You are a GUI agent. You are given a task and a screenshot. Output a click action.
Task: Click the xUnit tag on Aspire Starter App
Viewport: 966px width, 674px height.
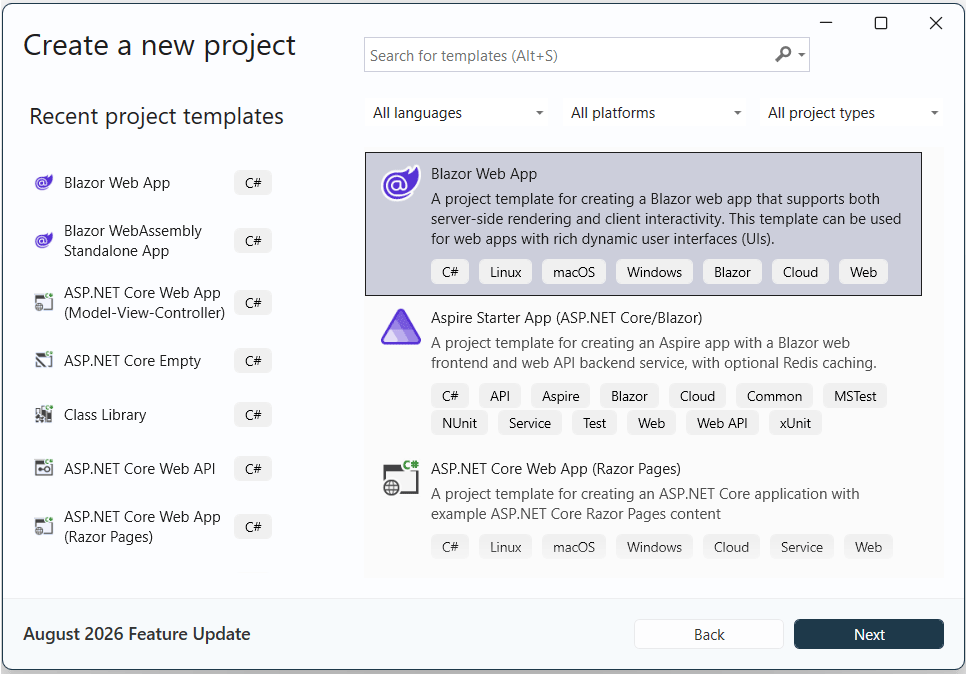click(x=795, y=423)
